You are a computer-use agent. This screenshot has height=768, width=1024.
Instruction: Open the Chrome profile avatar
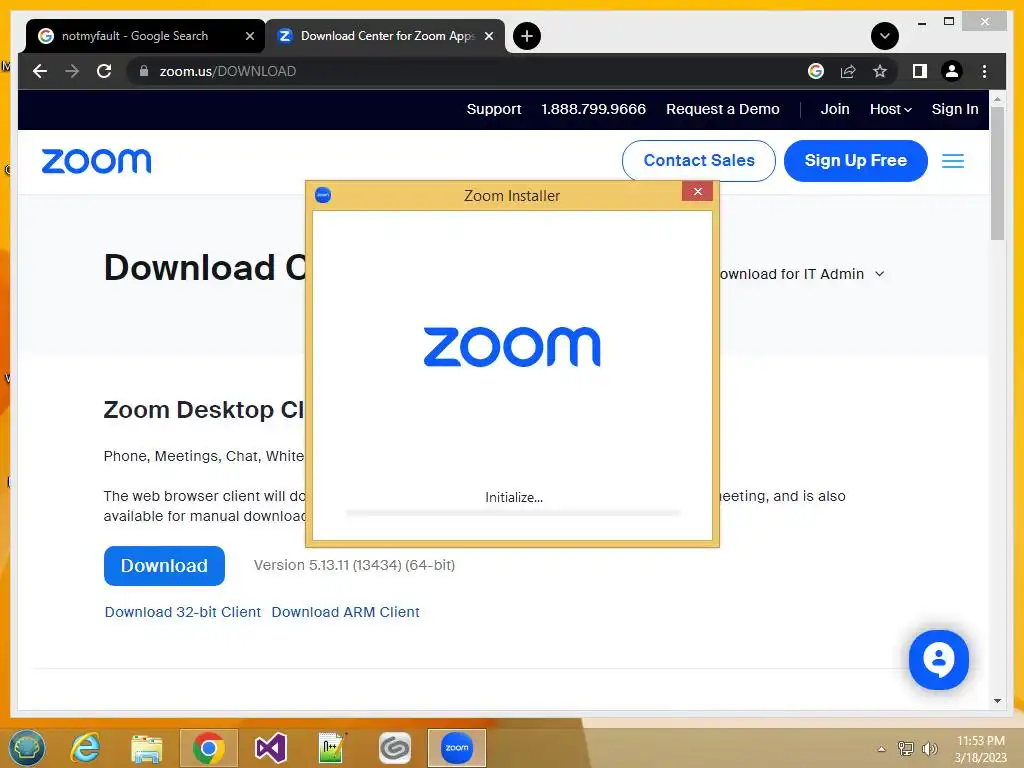pos(952,71)
